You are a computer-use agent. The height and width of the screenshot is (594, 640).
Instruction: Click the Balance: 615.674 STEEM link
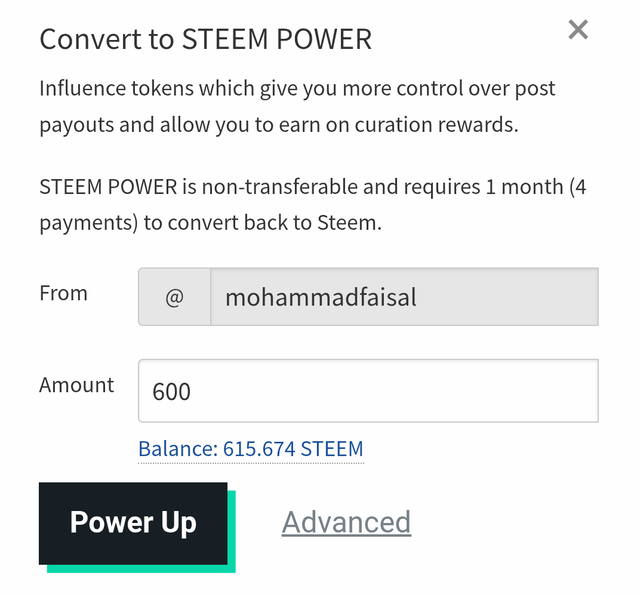[250, 449]
